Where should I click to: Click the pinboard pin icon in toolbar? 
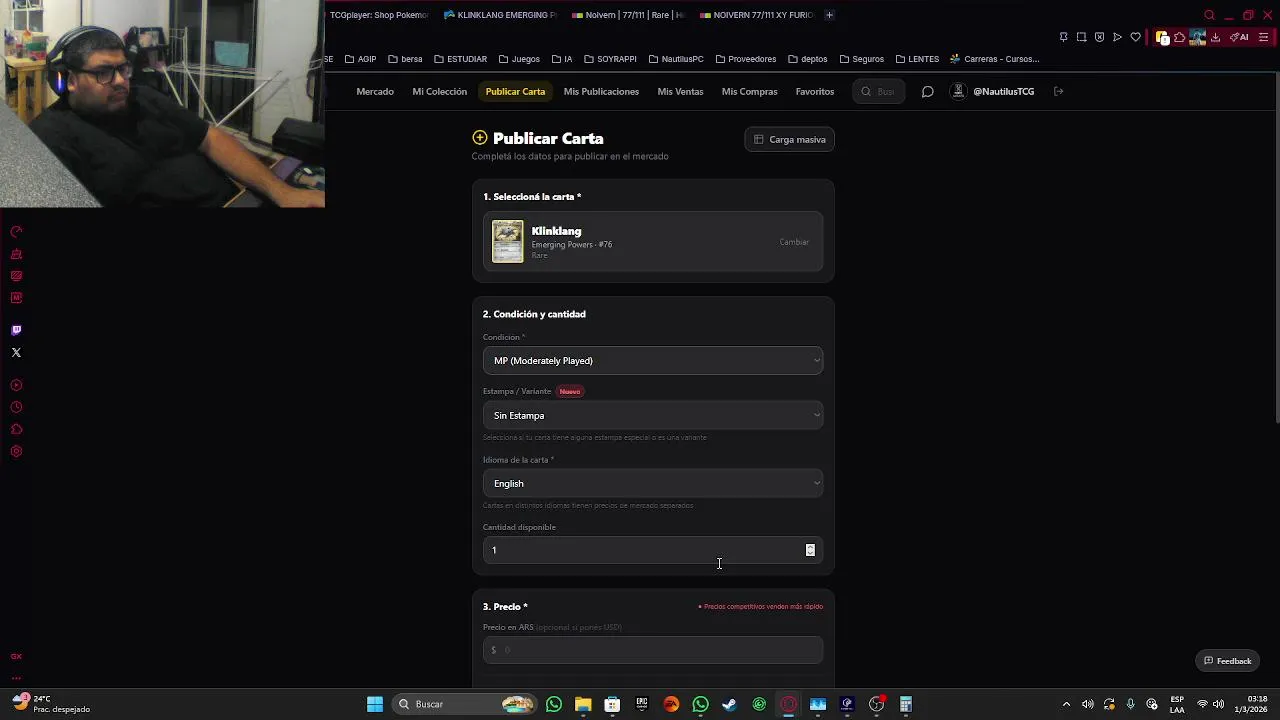[1063, 37]
